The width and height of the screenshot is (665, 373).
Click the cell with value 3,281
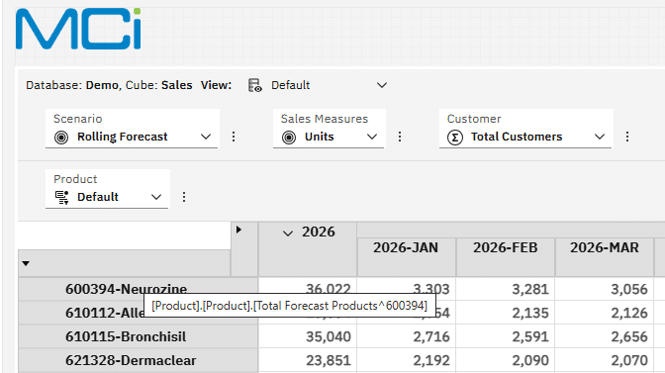(x=506, y=289)
